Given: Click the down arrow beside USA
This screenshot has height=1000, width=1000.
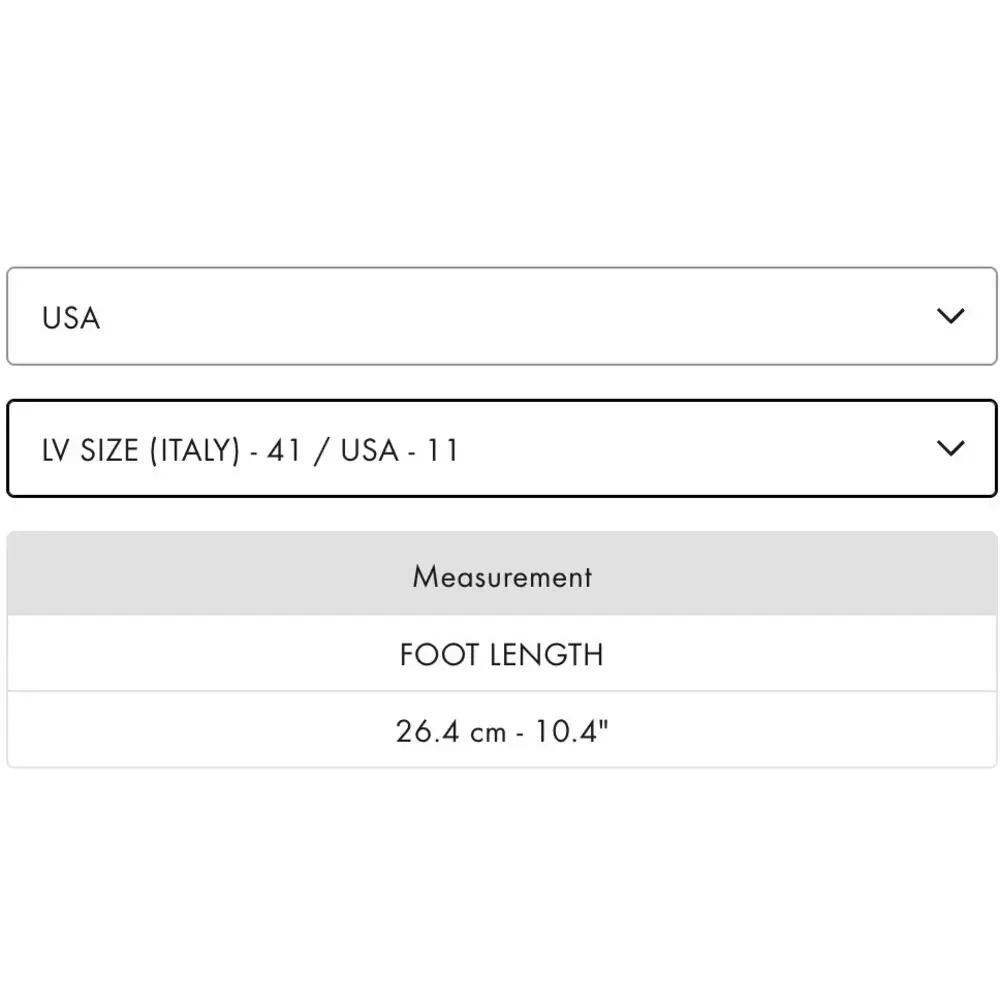Looking at the screenshot, I should 950,316.
